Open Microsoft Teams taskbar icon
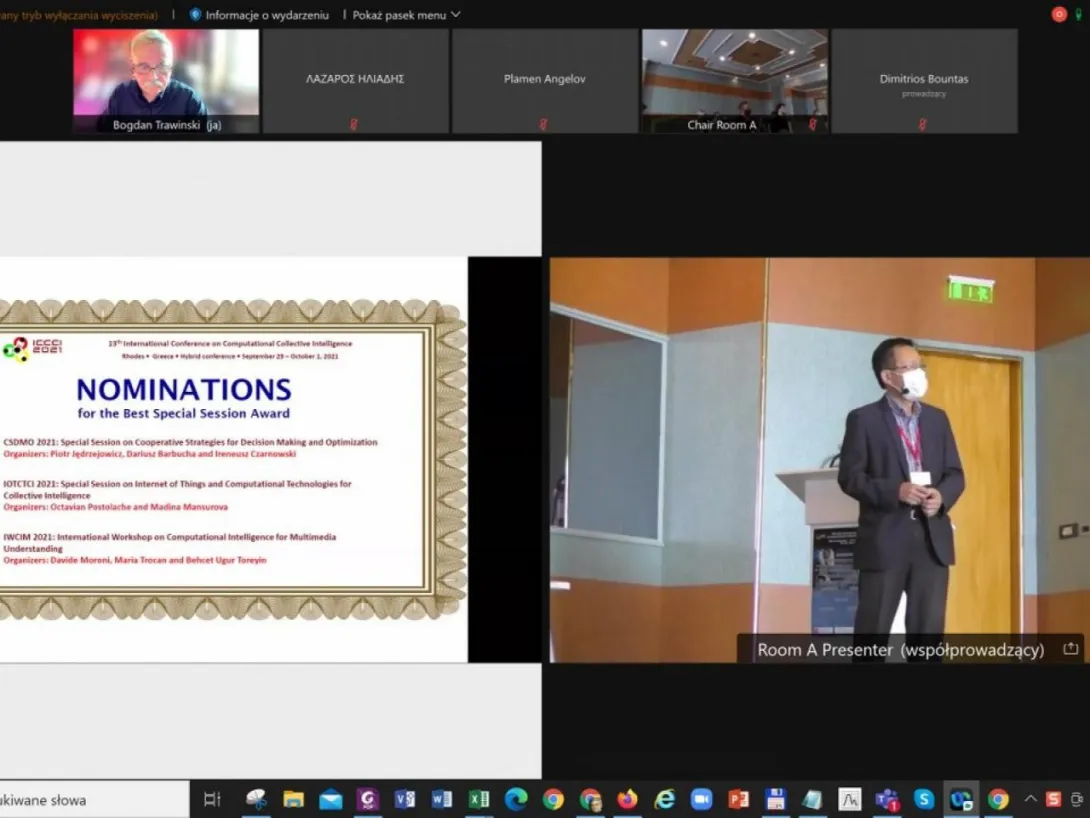 click(886, 799)
